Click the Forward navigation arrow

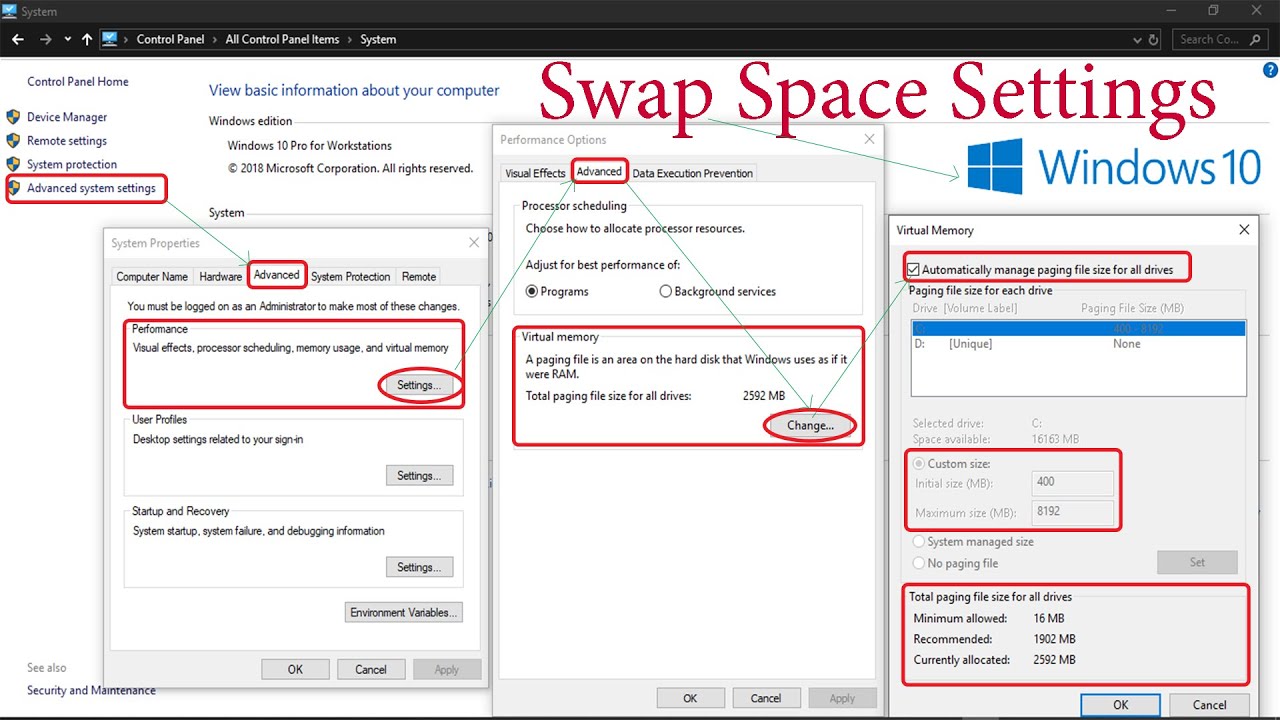pos(45,39)
